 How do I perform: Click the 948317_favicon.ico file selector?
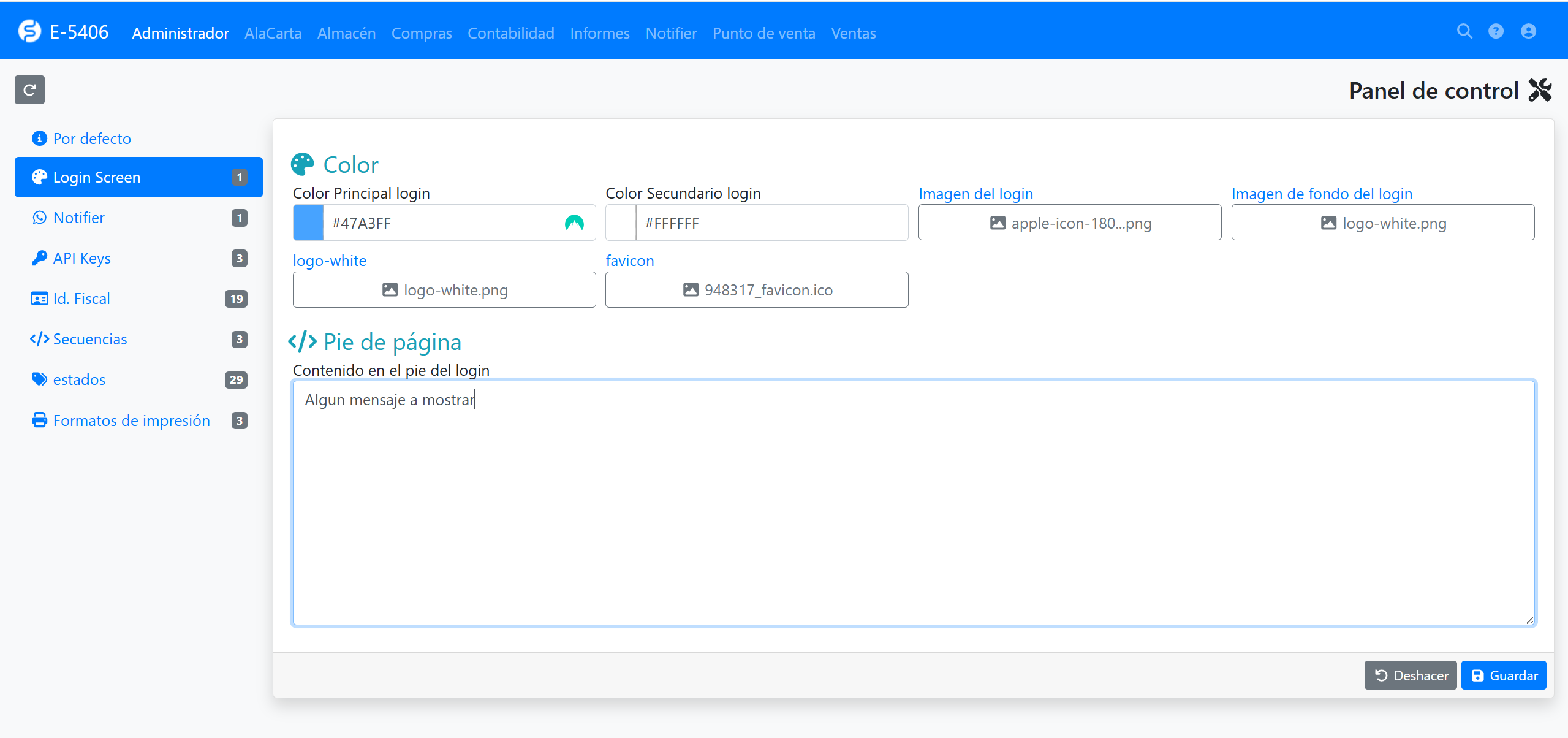pyautogui.click(x=757, y=290)
